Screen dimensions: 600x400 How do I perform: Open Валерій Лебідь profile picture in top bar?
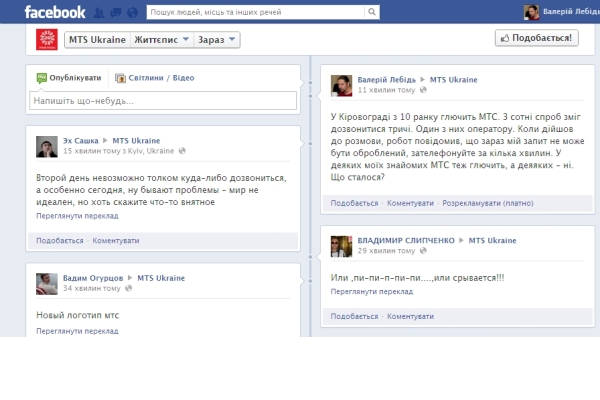coord(532,12)
